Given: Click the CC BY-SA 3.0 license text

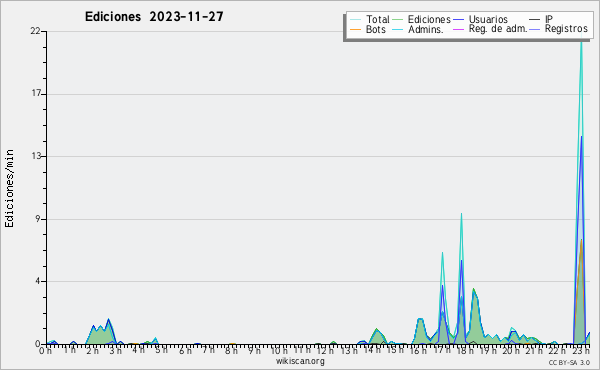Looking at the screenshot, I should point(569,362).
